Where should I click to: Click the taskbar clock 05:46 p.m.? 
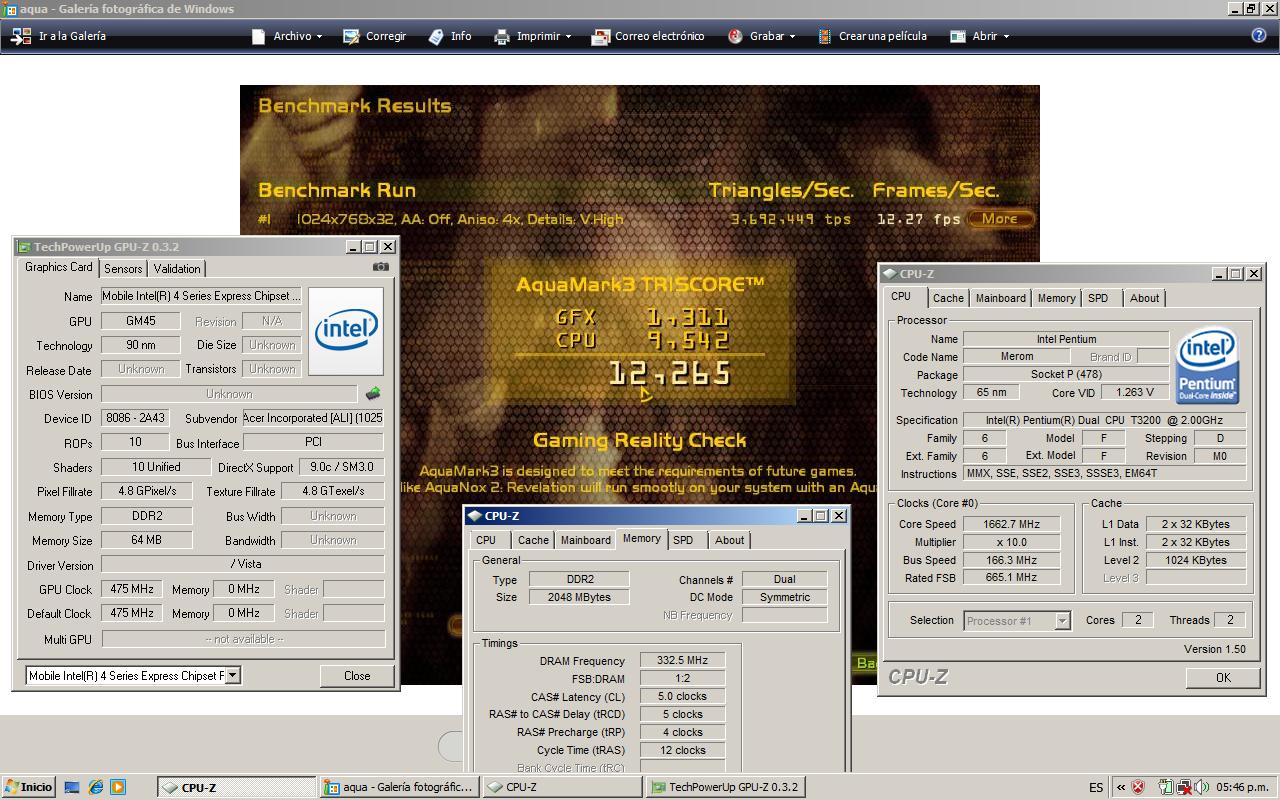coord(1243,787)
